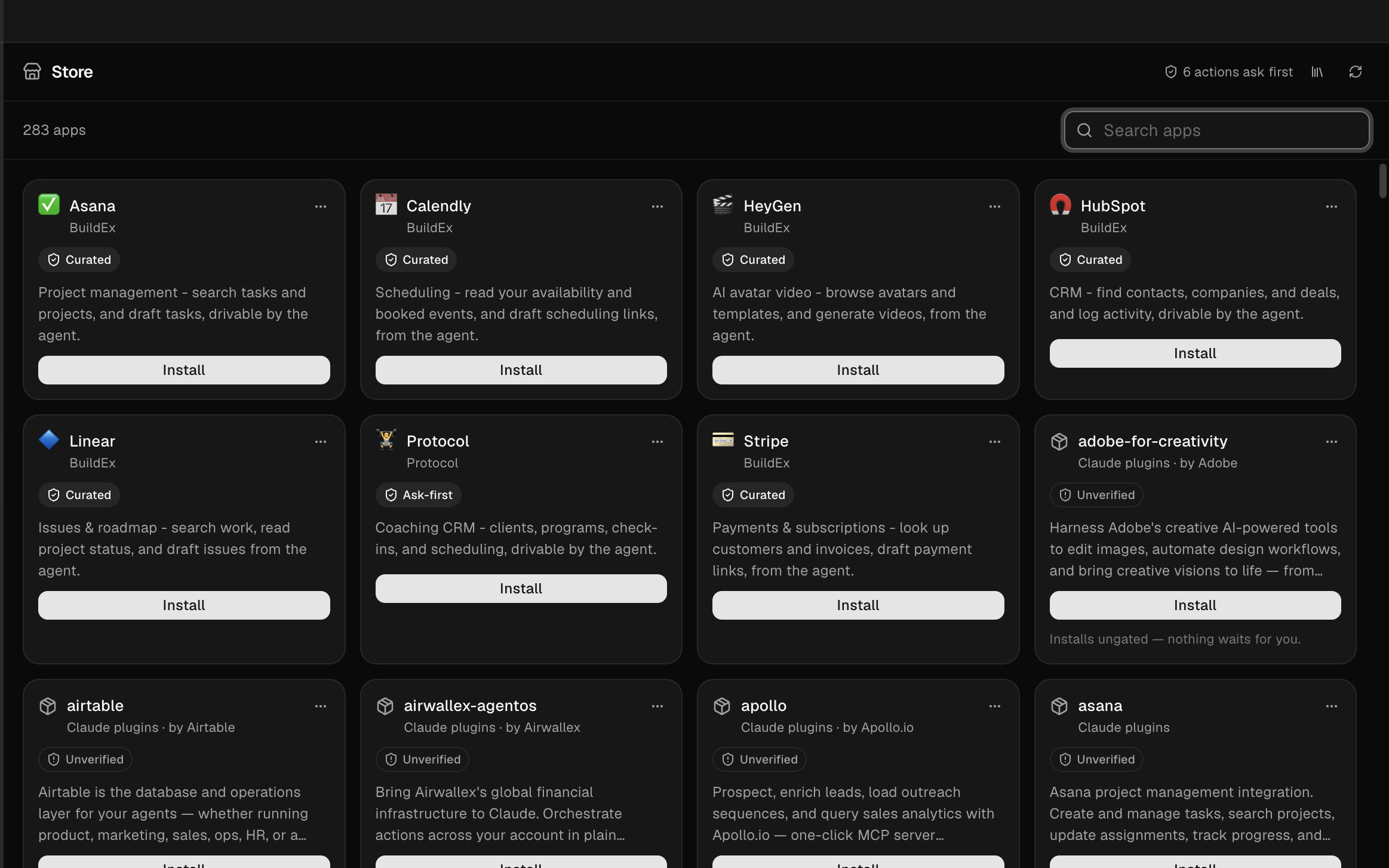Click 'Claude plugins · by Adobe' subtitle
The image size is (1389, 868).
(1157, 463)
